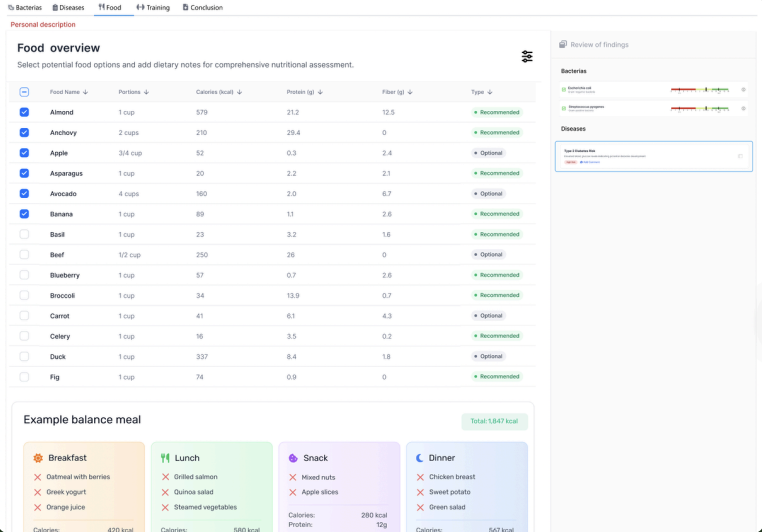
Task: Click the Streptococcus pyogenes range scale
Action: pos(702,107)
